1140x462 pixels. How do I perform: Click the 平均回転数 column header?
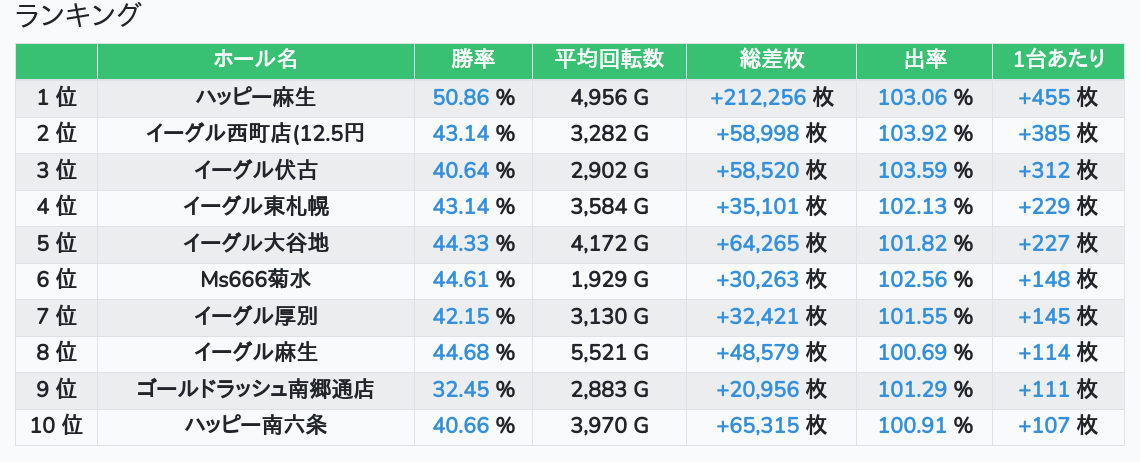tap(609, 60)
